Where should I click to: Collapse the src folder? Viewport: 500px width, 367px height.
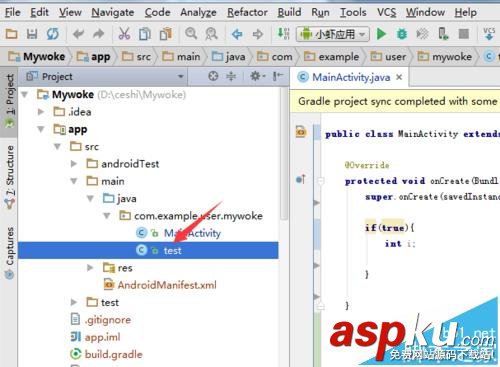click(57, 147)
